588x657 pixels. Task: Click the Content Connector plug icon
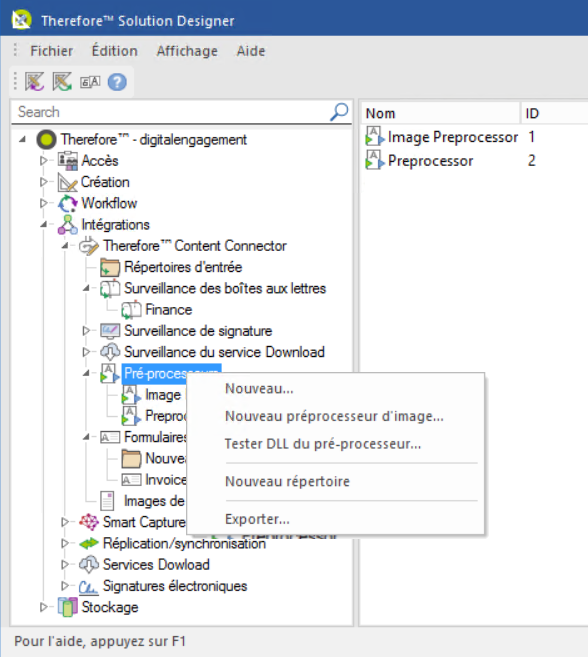[89, 246]
